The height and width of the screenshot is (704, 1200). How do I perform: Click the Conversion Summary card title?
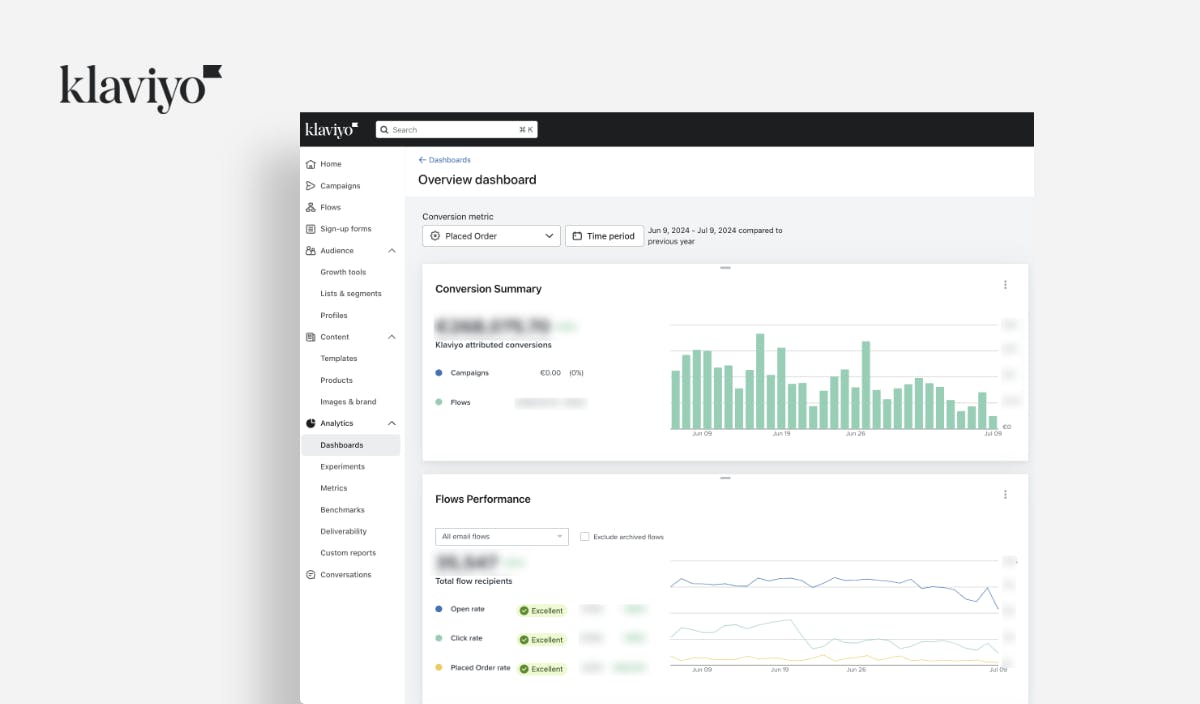488,289
